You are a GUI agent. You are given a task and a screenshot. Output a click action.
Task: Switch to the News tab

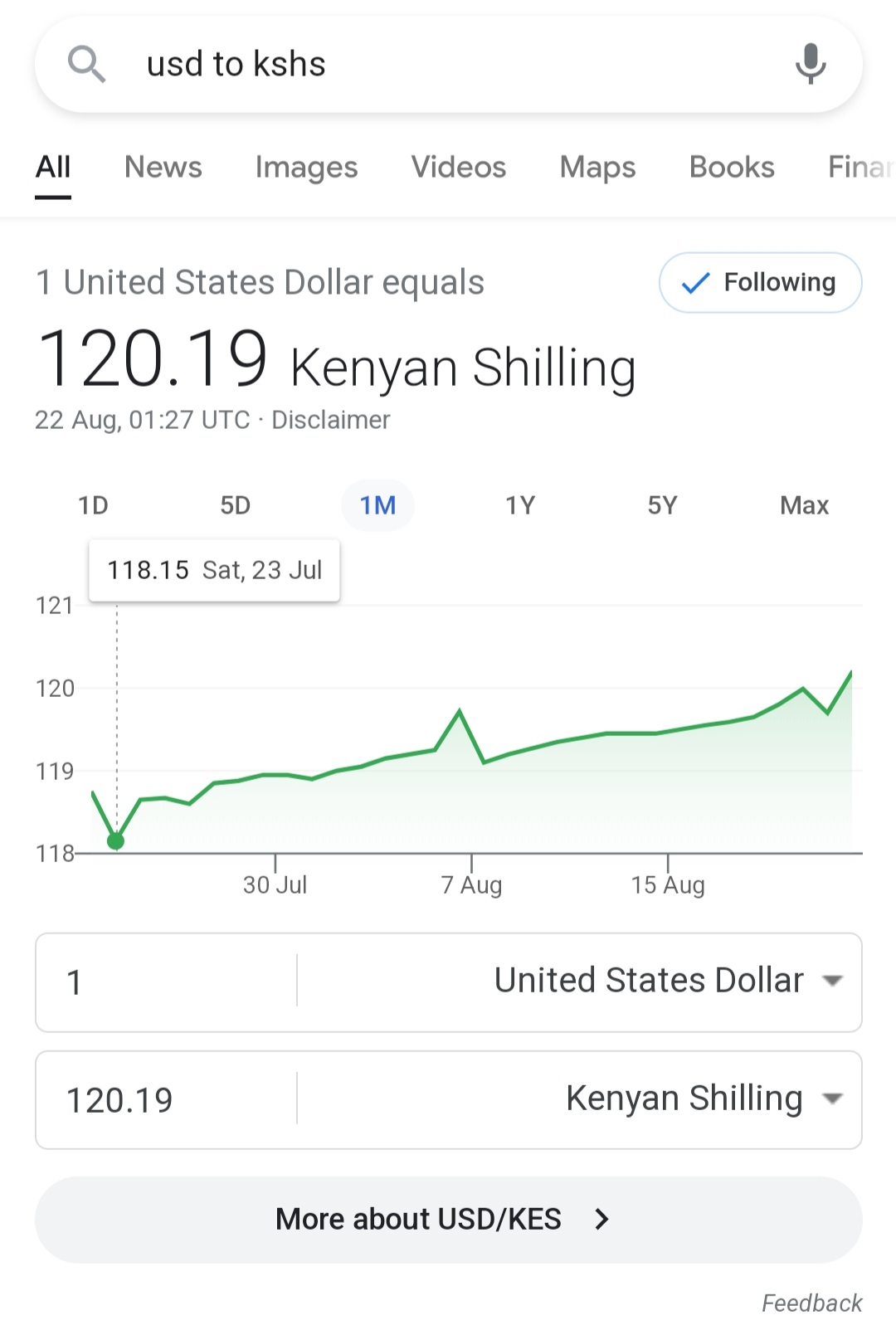[163, 167]
